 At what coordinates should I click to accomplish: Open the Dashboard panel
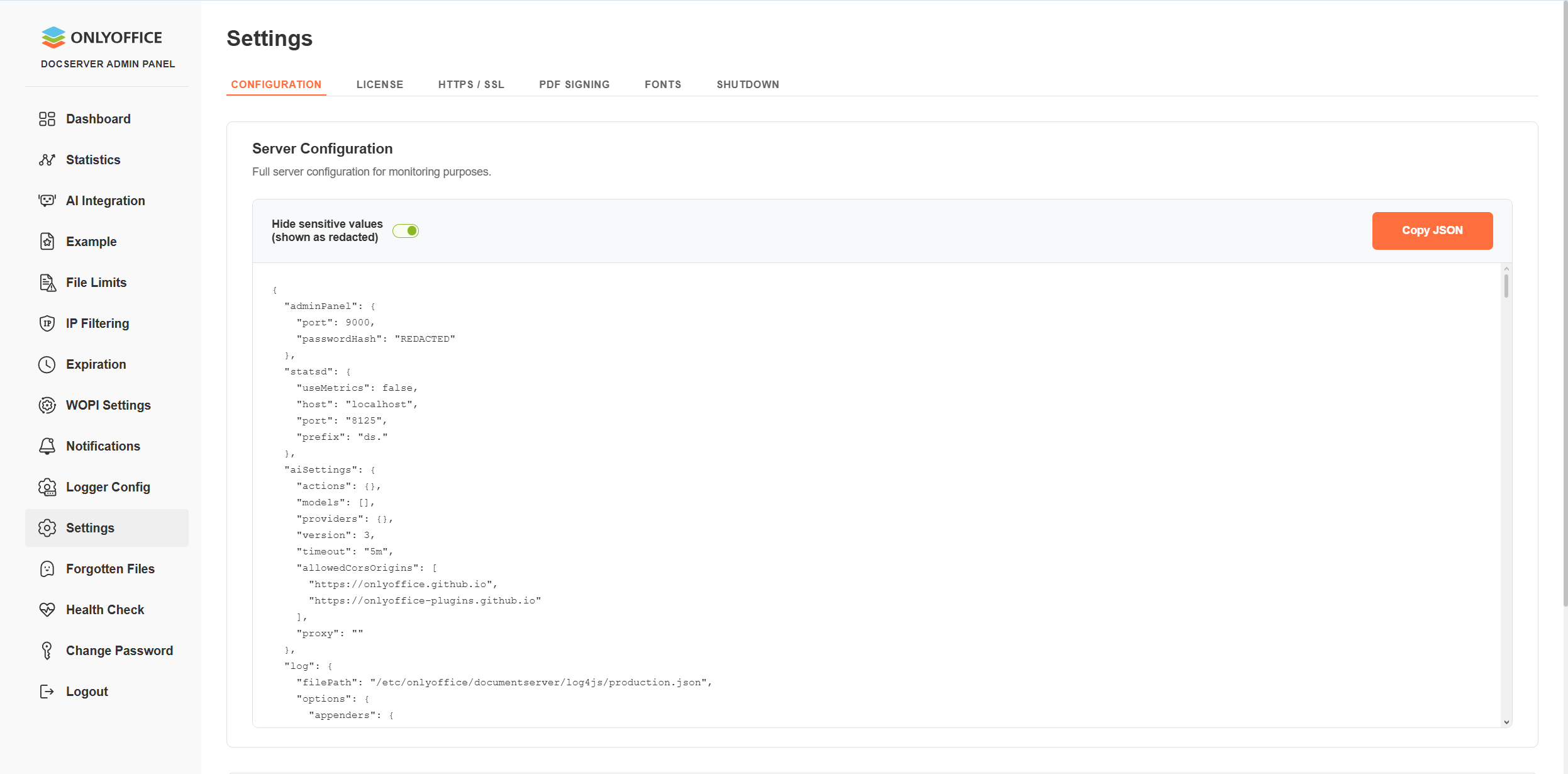(98, 118)
